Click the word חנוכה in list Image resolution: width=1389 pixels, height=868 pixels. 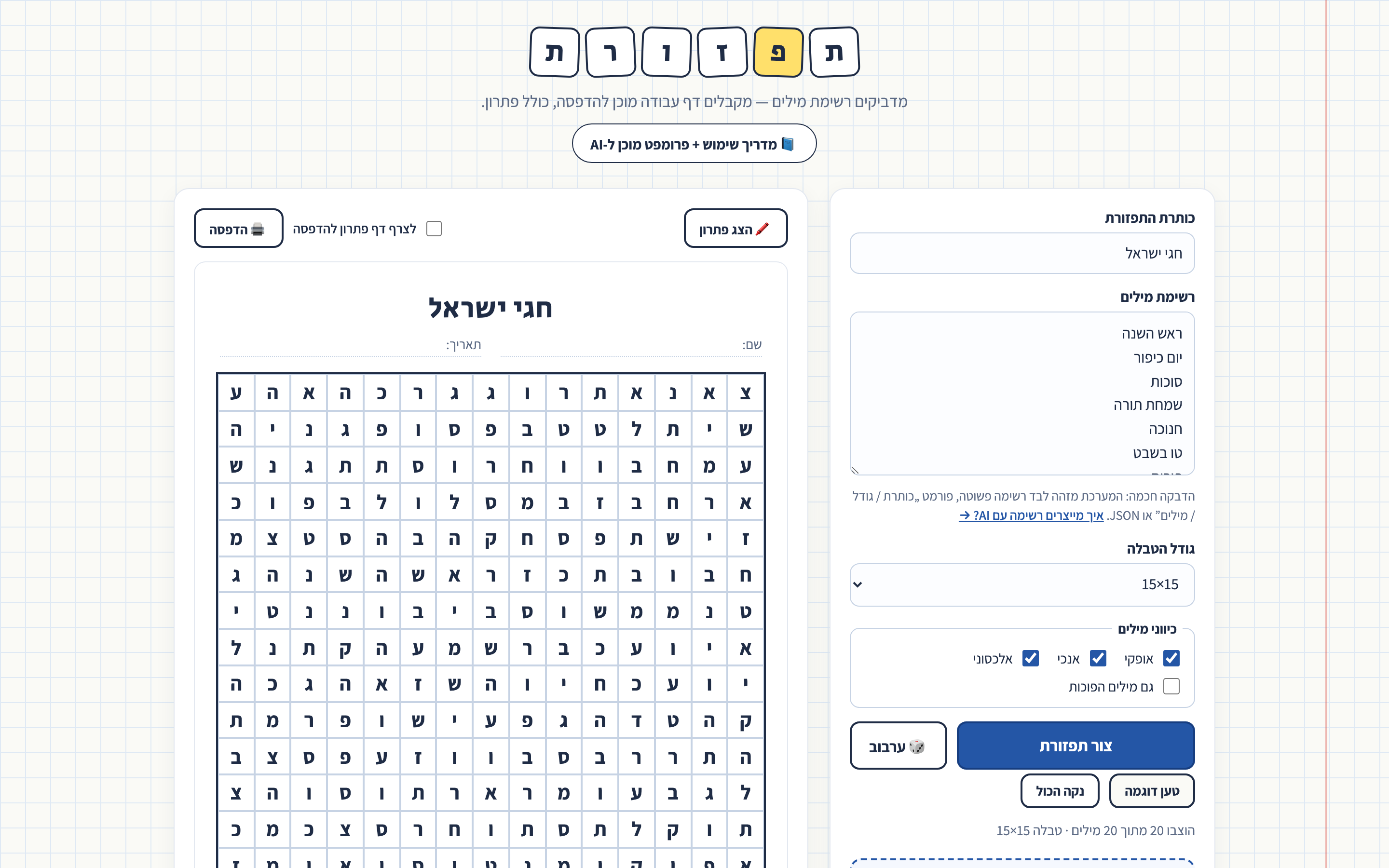pyautogui.click(x=1165, y=429)
